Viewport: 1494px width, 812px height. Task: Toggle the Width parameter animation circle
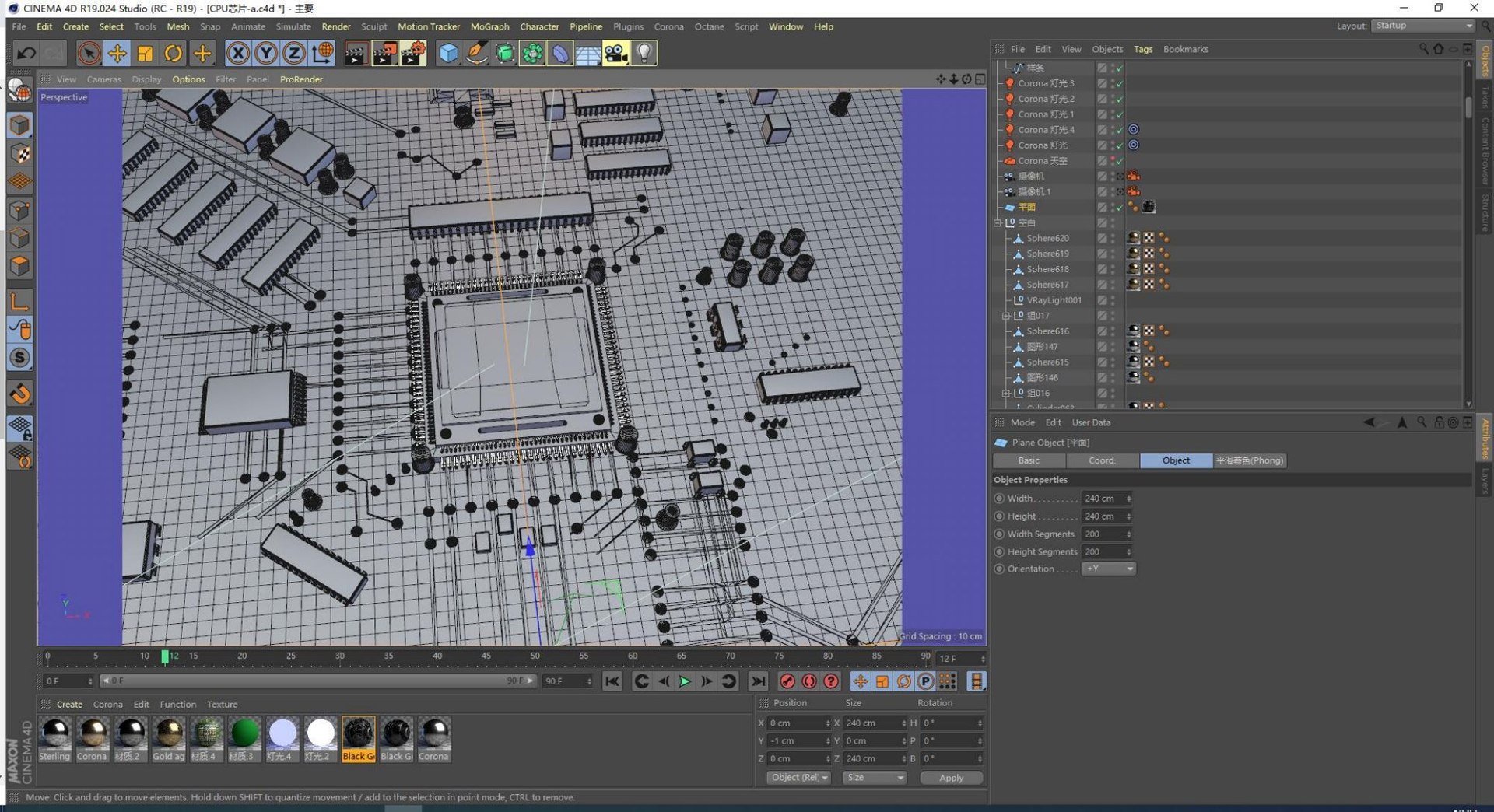pyautogui.click(x=1000, y=499)
